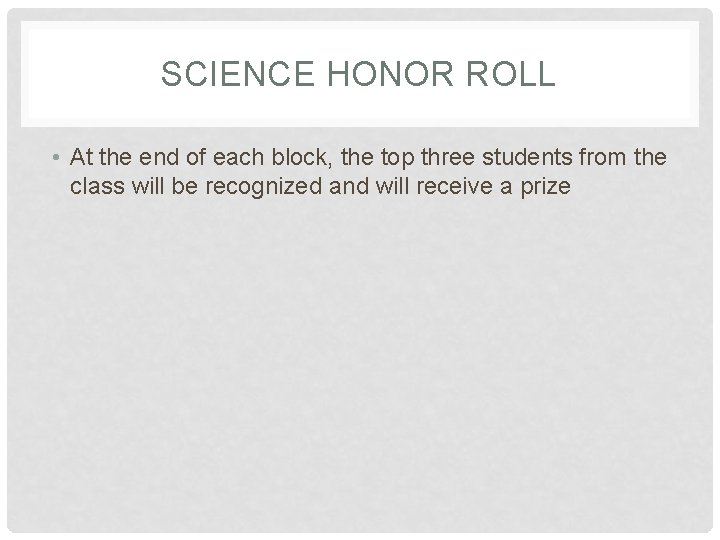This screenshot has height=540, width=720.
Task: Click the word 'recognized' in the bullet text
Action: [x=264, y=188]
